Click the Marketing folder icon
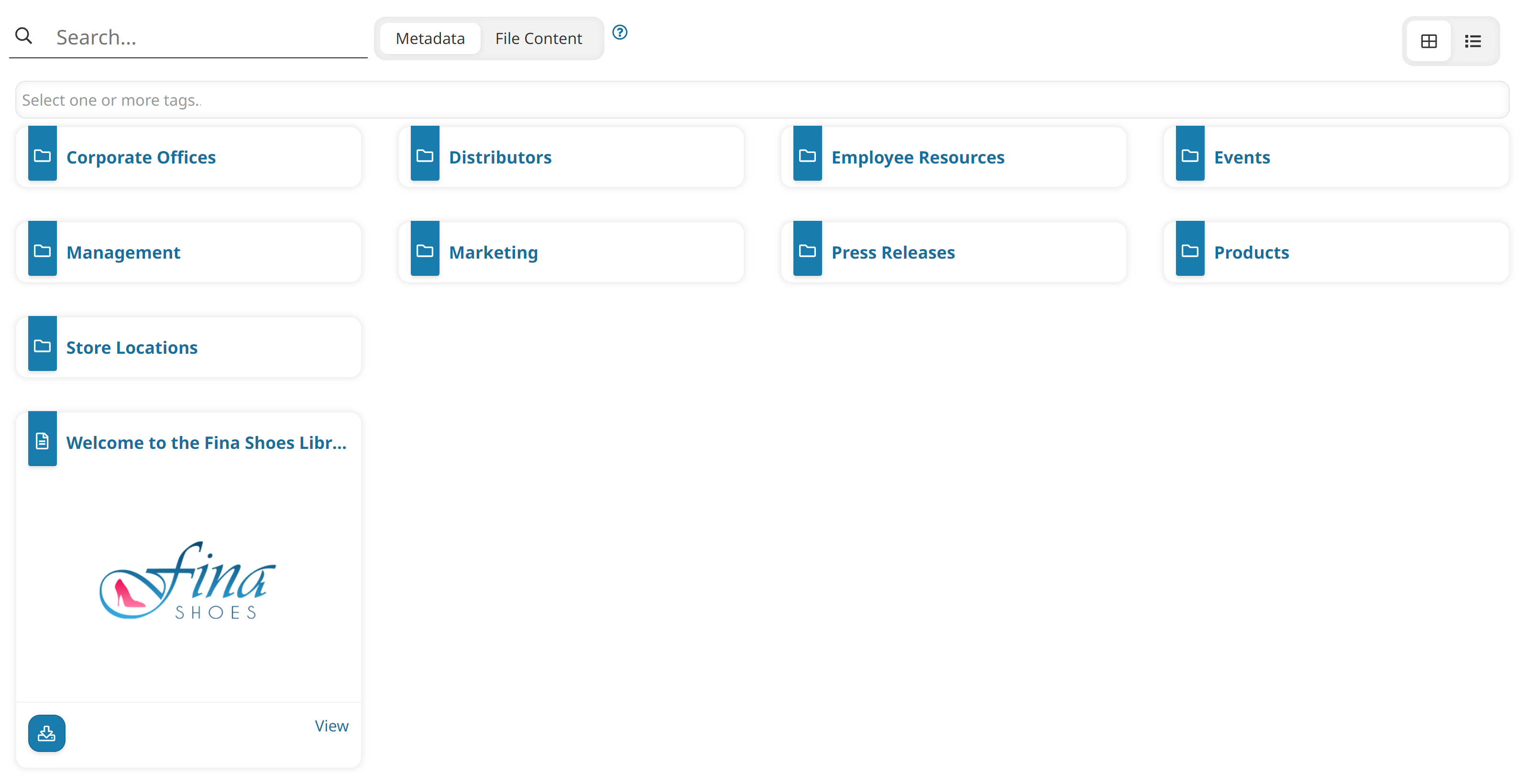Screen dimensions: 1527x784 (x=427, y=252)
